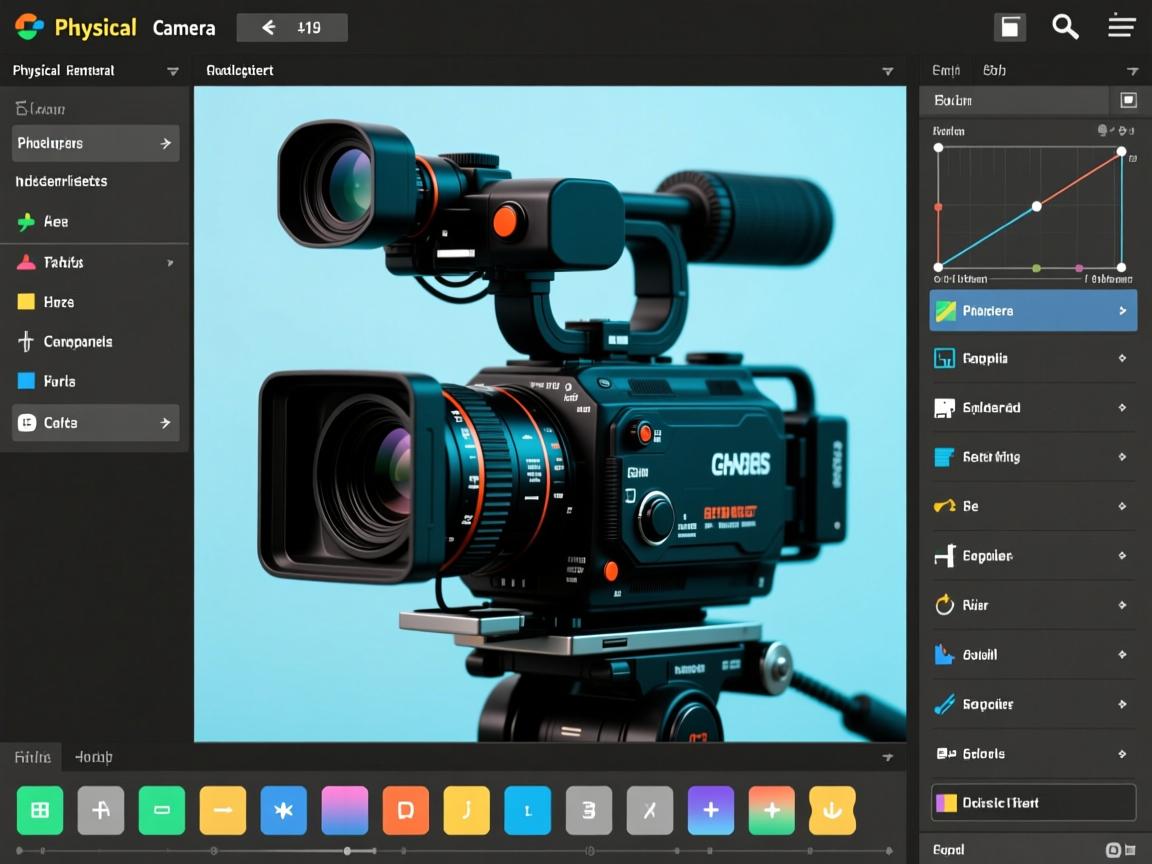Click the purple plus icon in bottom toolbar
This screenshot has height=864, width=1152.
[711, 810]
